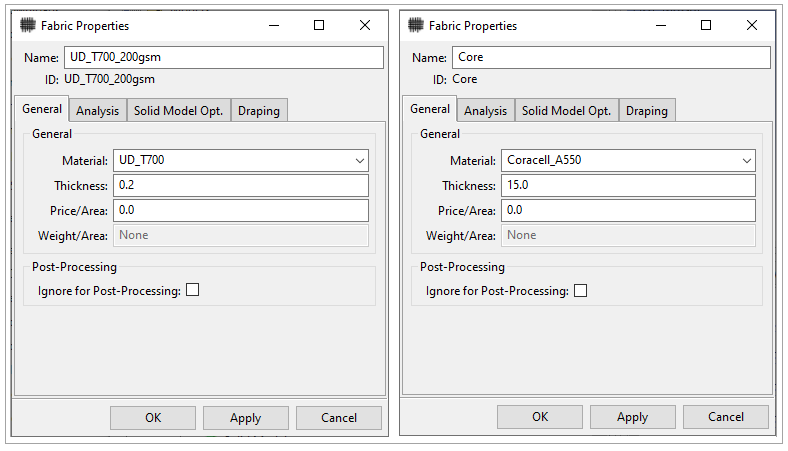
Task: Switch to Analysis tab in left dialog
Action: click(97, 111)
